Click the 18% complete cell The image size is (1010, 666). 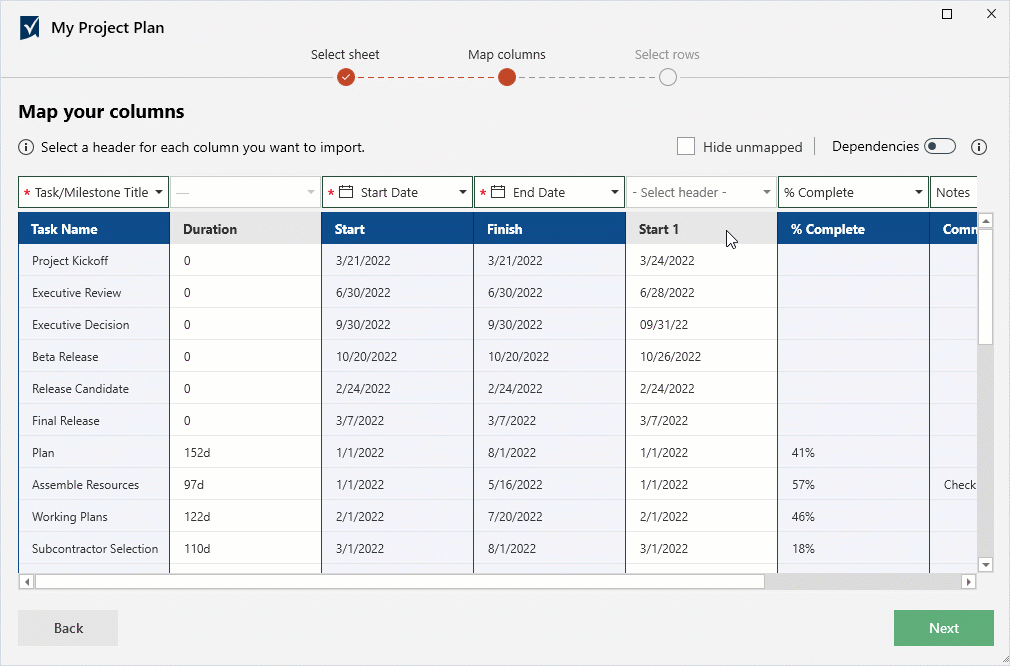tap(853, 549)
